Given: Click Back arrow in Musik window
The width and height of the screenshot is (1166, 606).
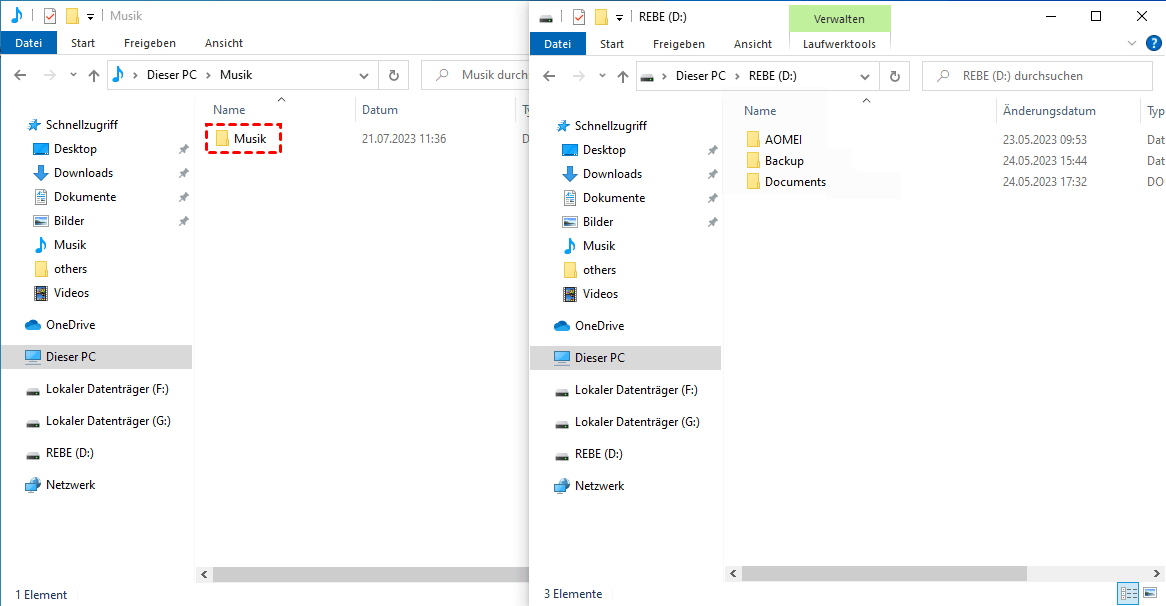Looking at the screenshot, I should [21, 75].
